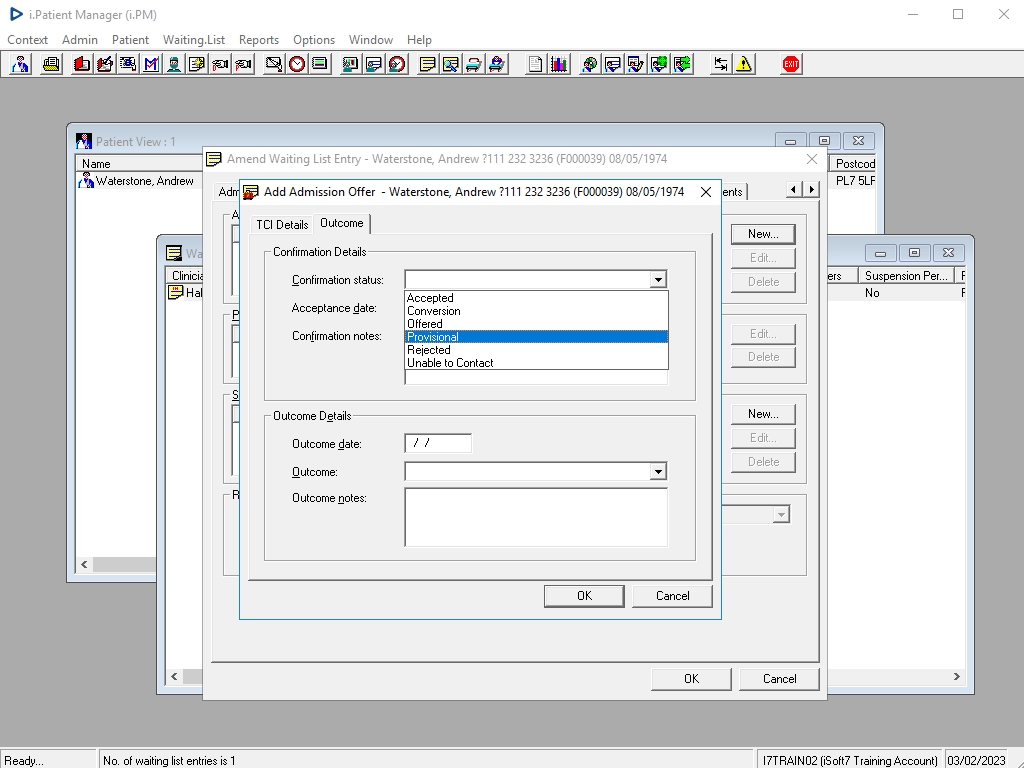Click the lower New... button in Amend dialog
The height and width of the screenshot is (768, 1024).
763,414
